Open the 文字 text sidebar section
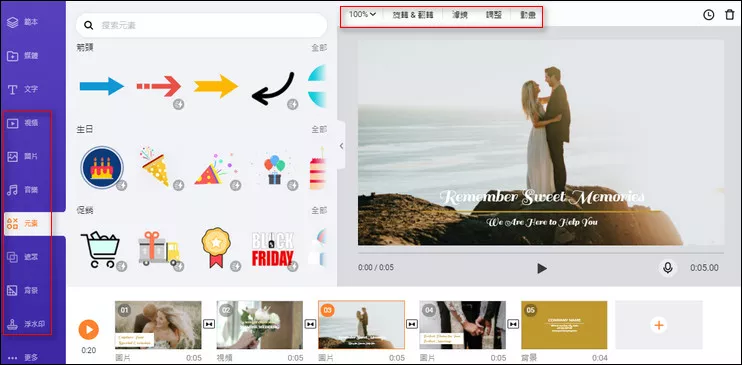 pos(23,89)
